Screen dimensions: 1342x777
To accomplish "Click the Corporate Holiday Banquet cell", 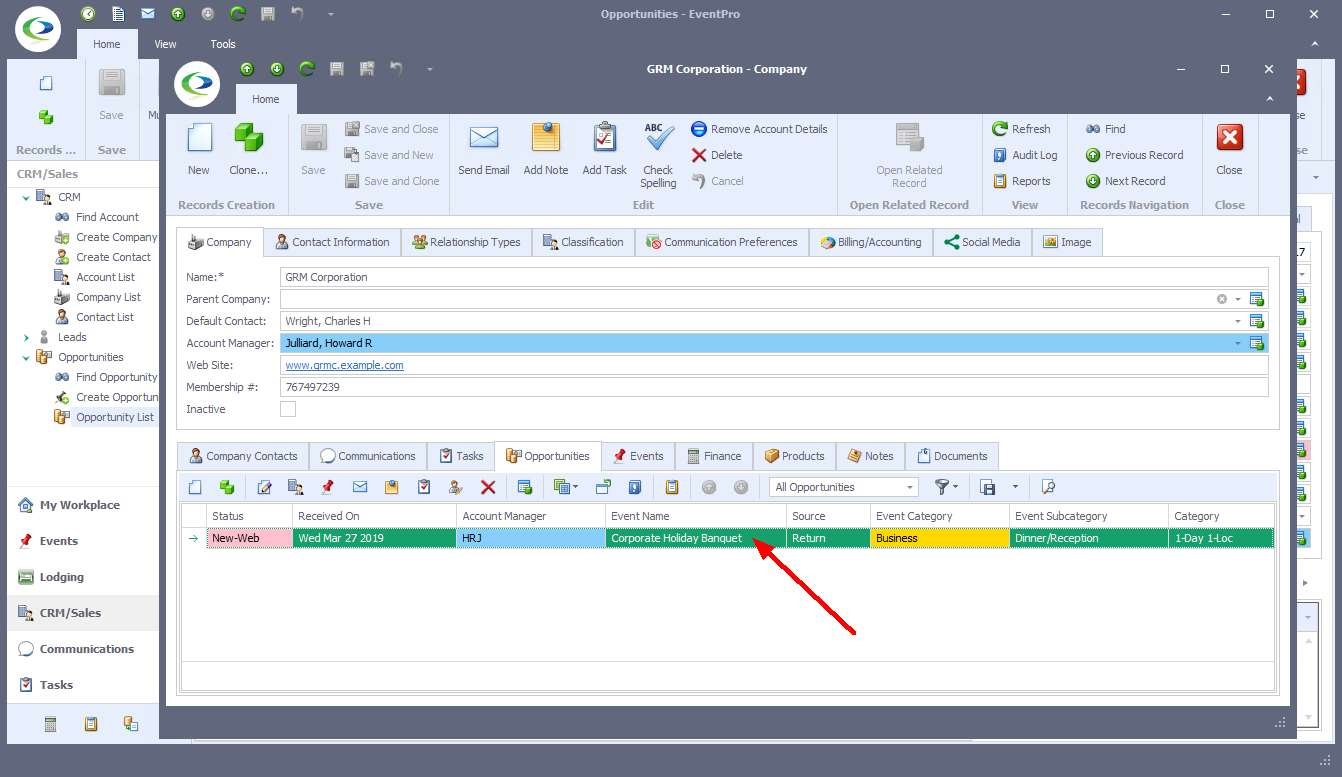I will pyautogui.click(x=696, y=538).
